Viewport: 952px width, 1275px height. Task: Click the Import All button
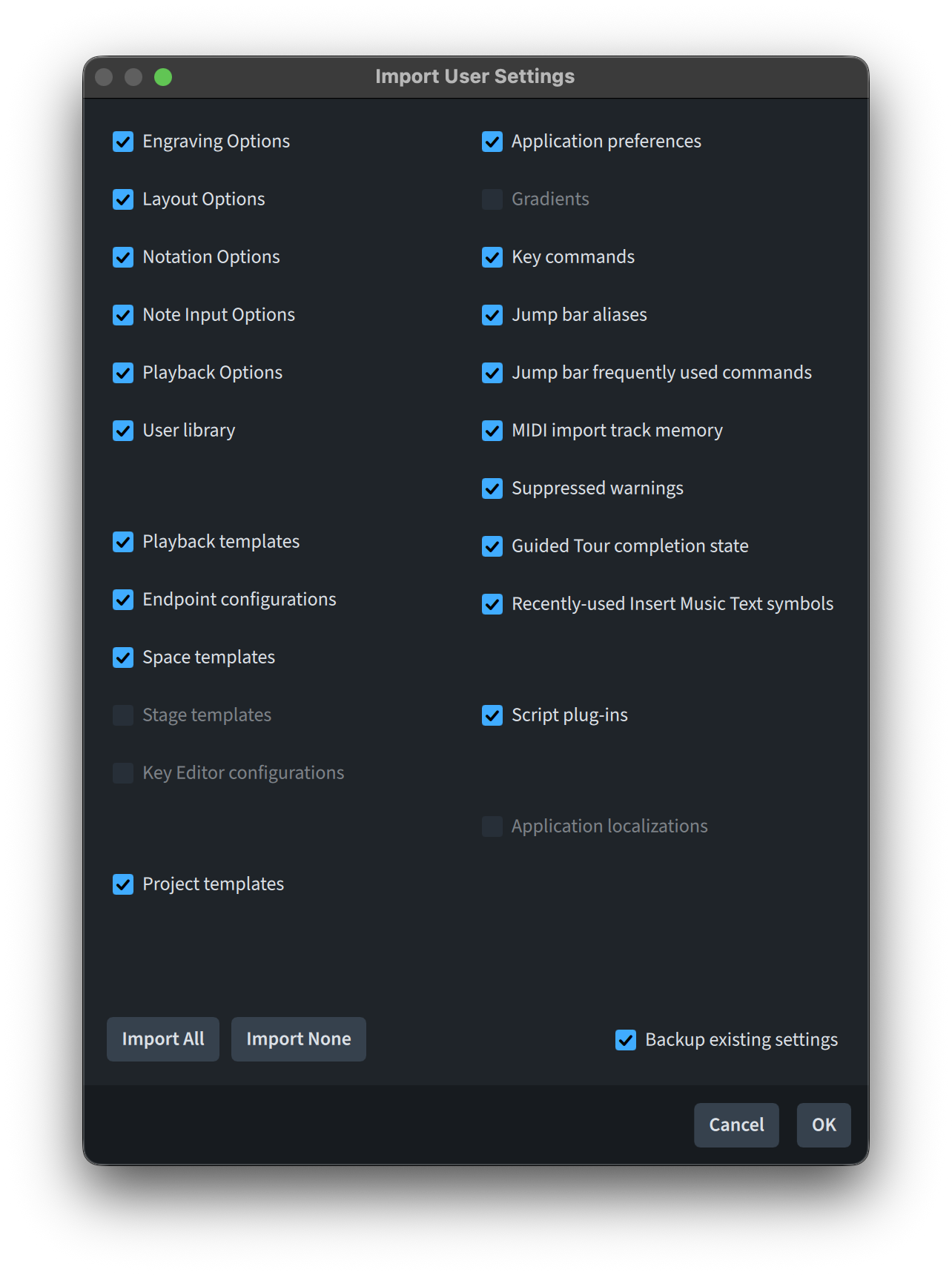coord(163,1039)
